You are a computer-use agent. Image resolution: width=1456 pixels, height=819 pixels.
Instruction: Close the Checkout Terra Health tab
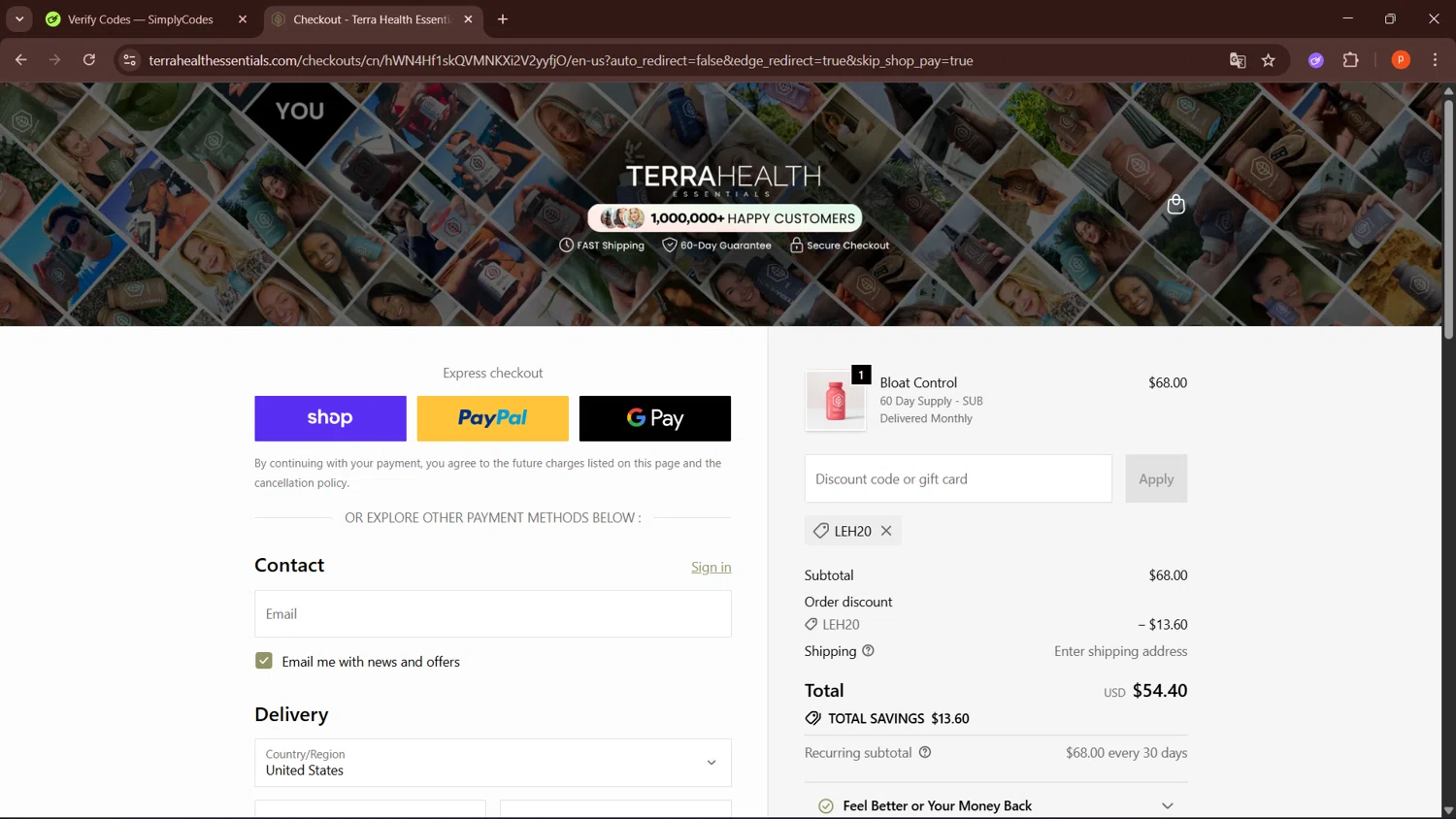pos(468,19)
